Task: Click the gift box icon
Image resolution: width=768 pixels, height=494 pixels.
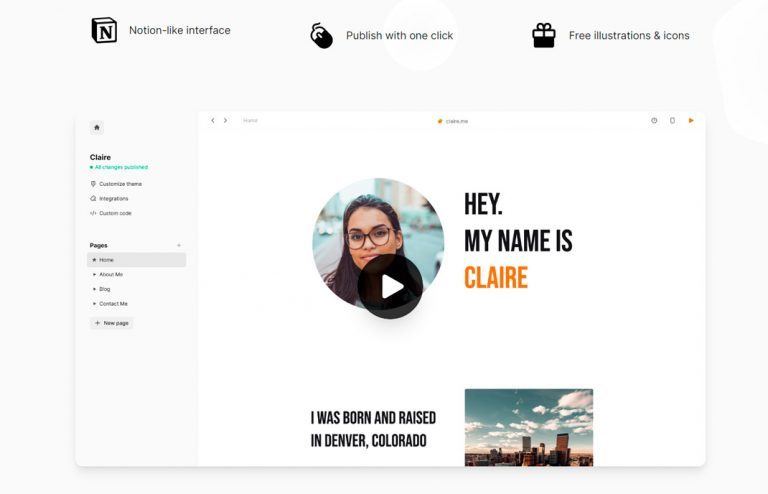Action: pos(544,35)
